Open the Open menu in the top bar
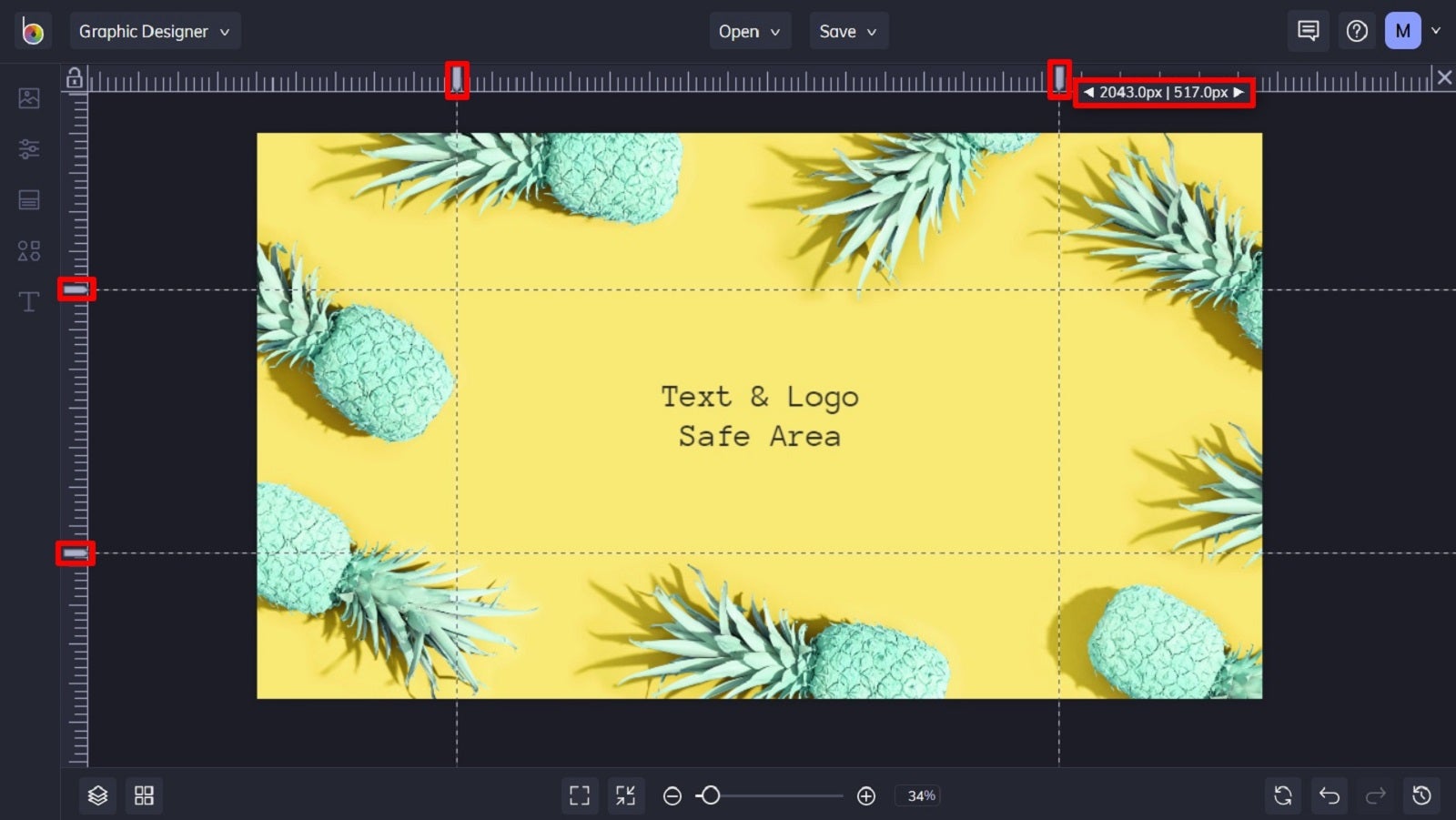This screenshot has width=1456, height=820. pyautogui.click(x=750, y=30)
